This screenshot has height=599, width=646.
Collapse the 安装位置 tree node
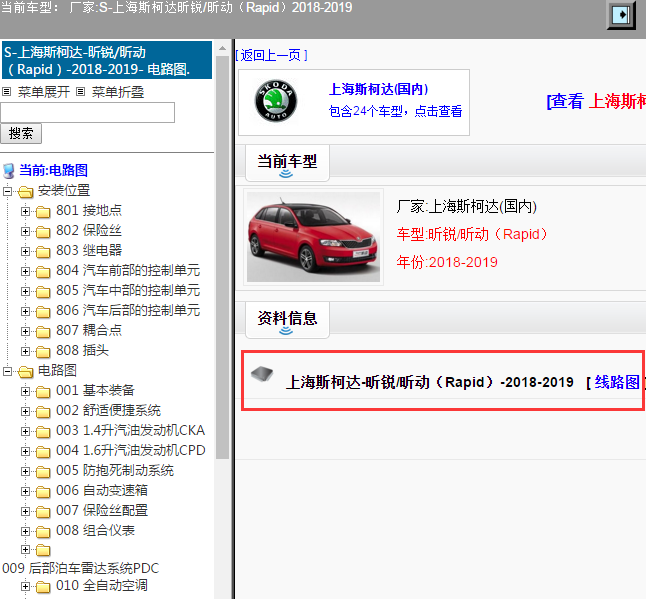[x=7, y=191]
